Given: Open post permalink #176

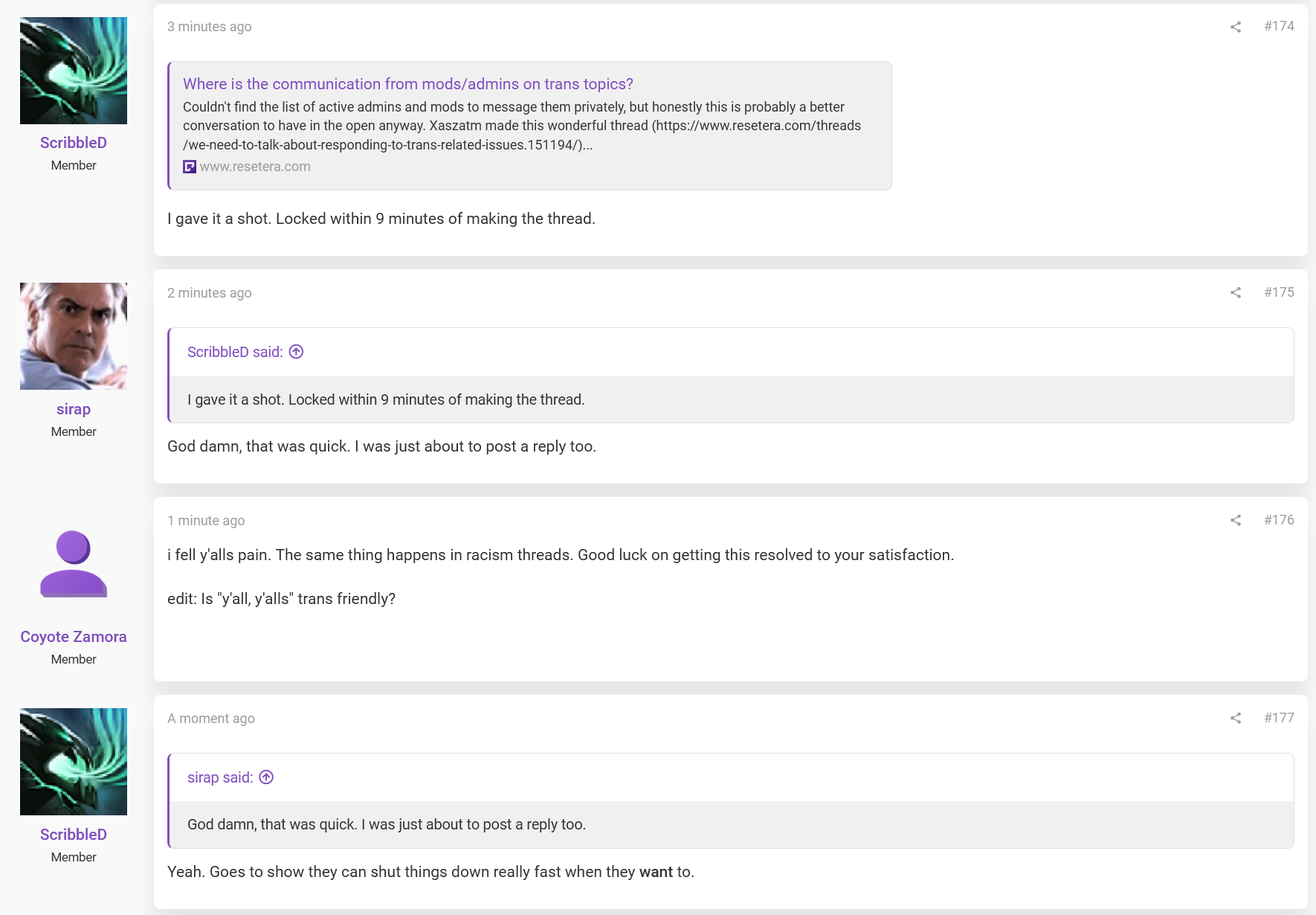Looking at the screenshot, I should (x=1279, y=520).
